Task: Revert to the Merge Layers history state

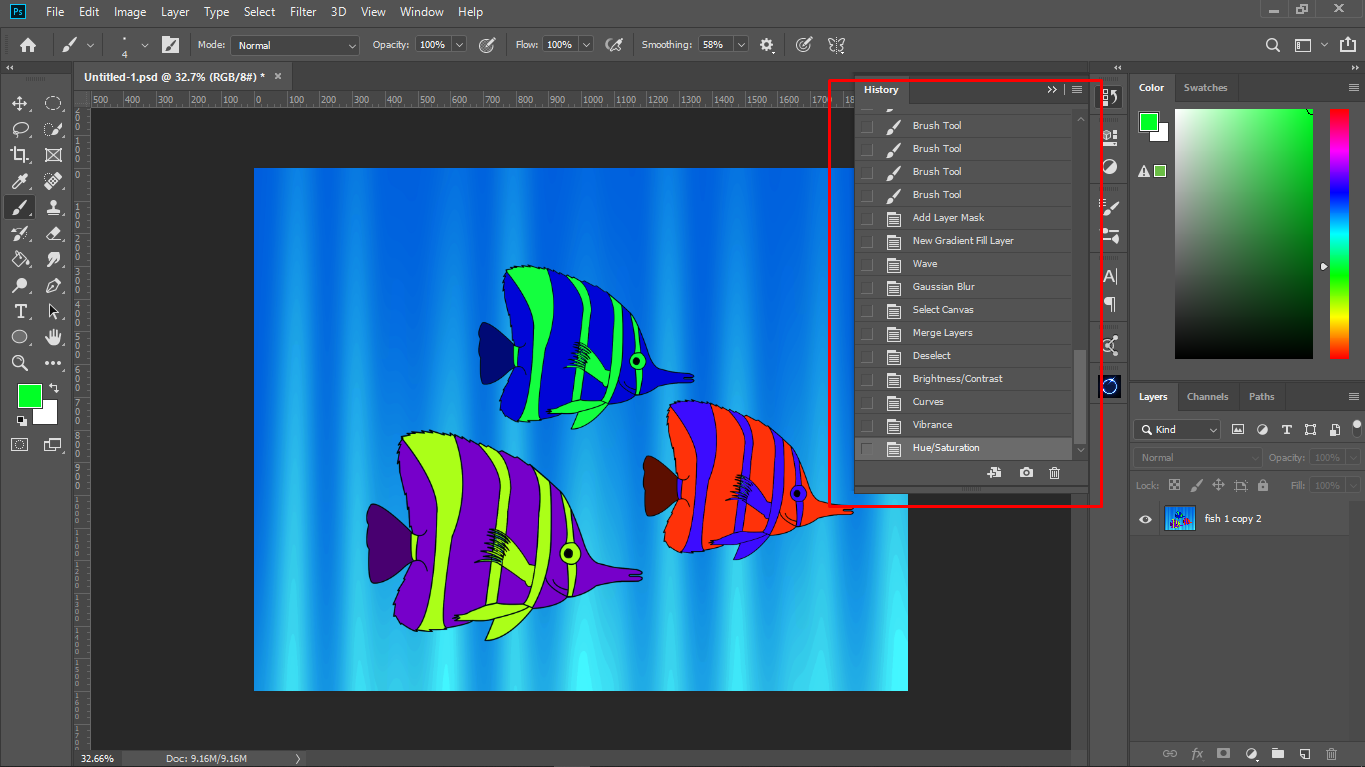Action: click(x=942, y=333)
